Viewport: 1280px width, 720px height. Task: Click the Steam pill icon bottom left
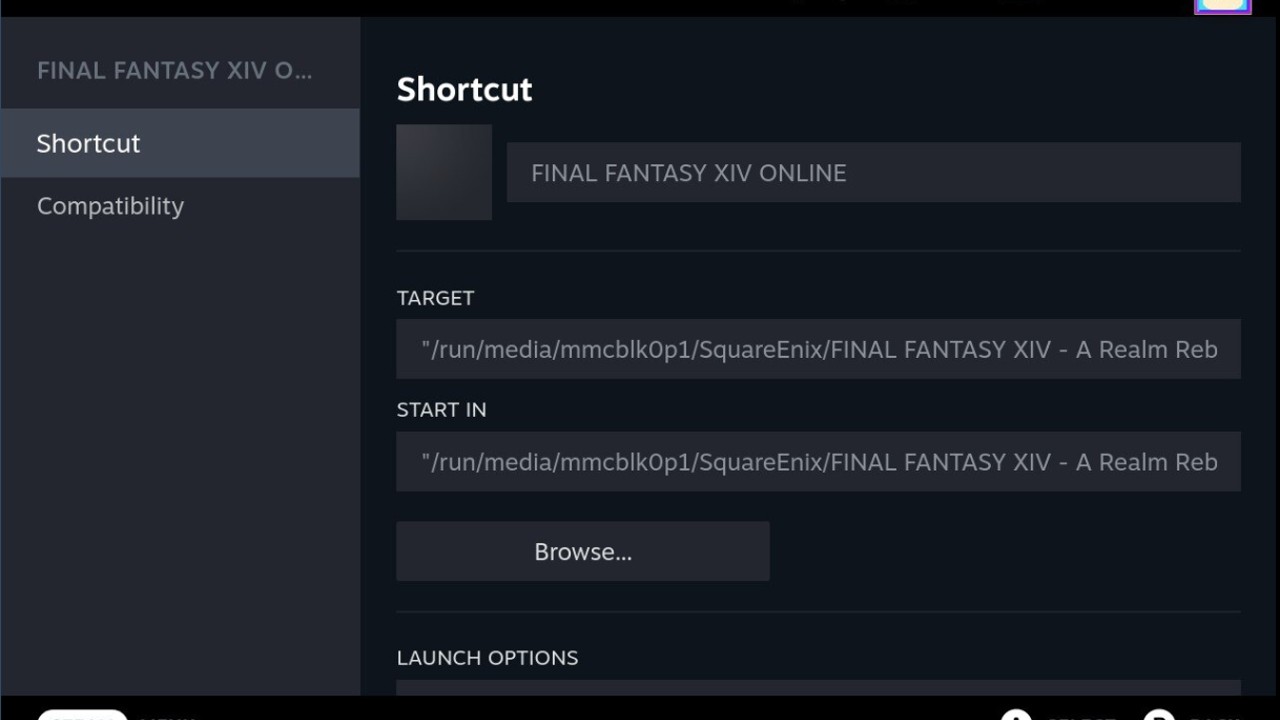point(82,718)
